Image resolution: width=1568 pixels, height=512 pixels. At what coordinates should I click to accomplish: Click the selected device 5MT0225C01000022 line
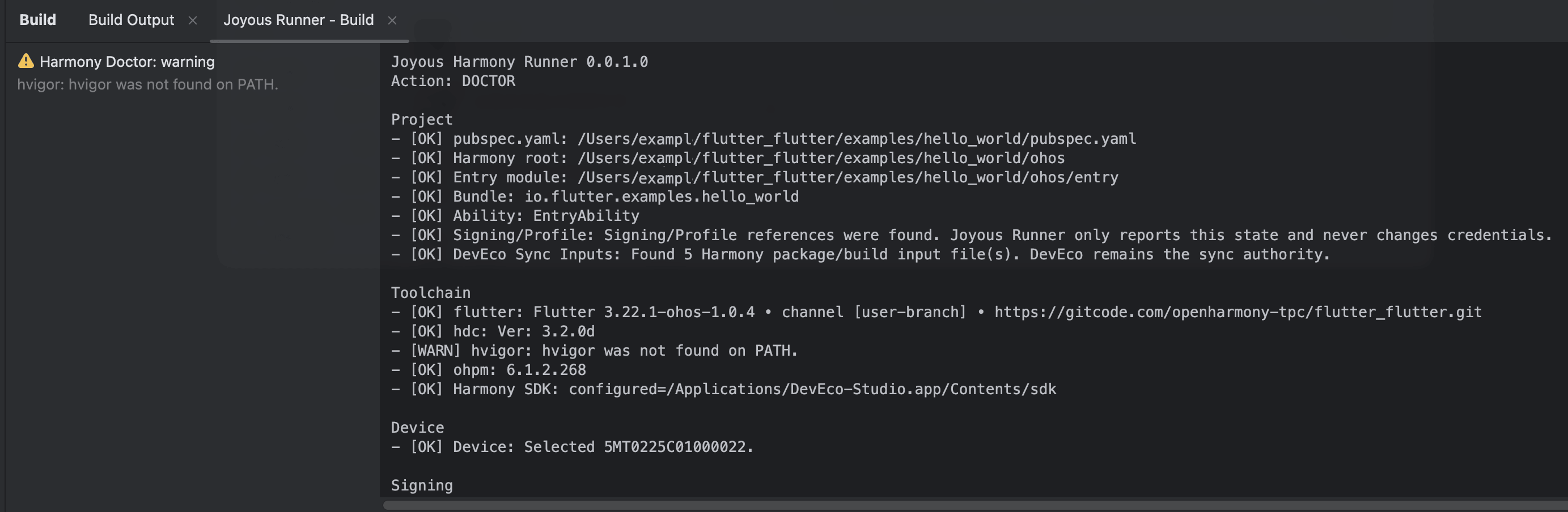click(572, 447)
